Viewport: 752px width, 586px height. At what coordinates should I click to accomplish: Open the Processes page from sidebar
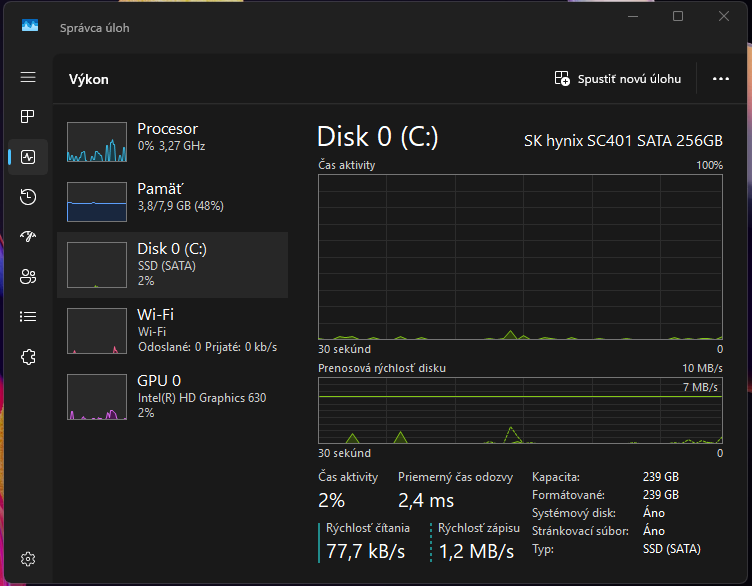click(28, 117)
